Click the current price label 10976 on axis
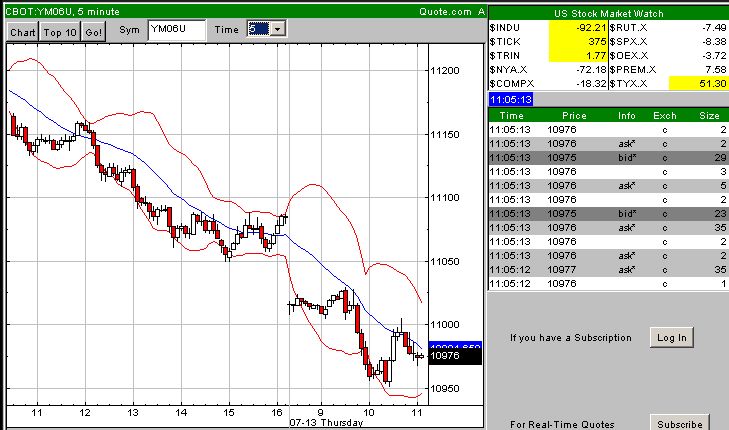The image size is (729, 430). [x=455, y=356]
